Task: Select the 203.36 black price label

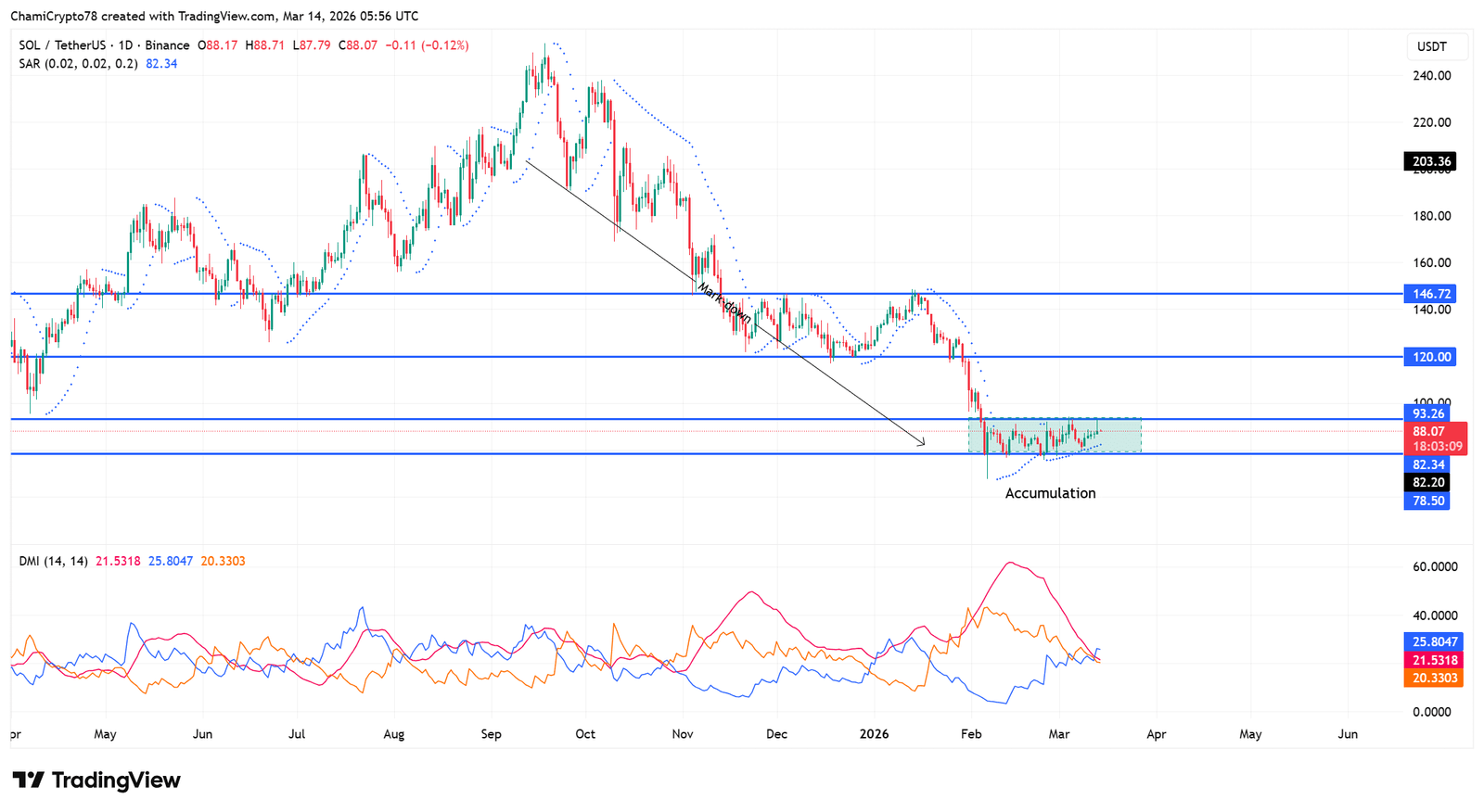Action: 1429,161
